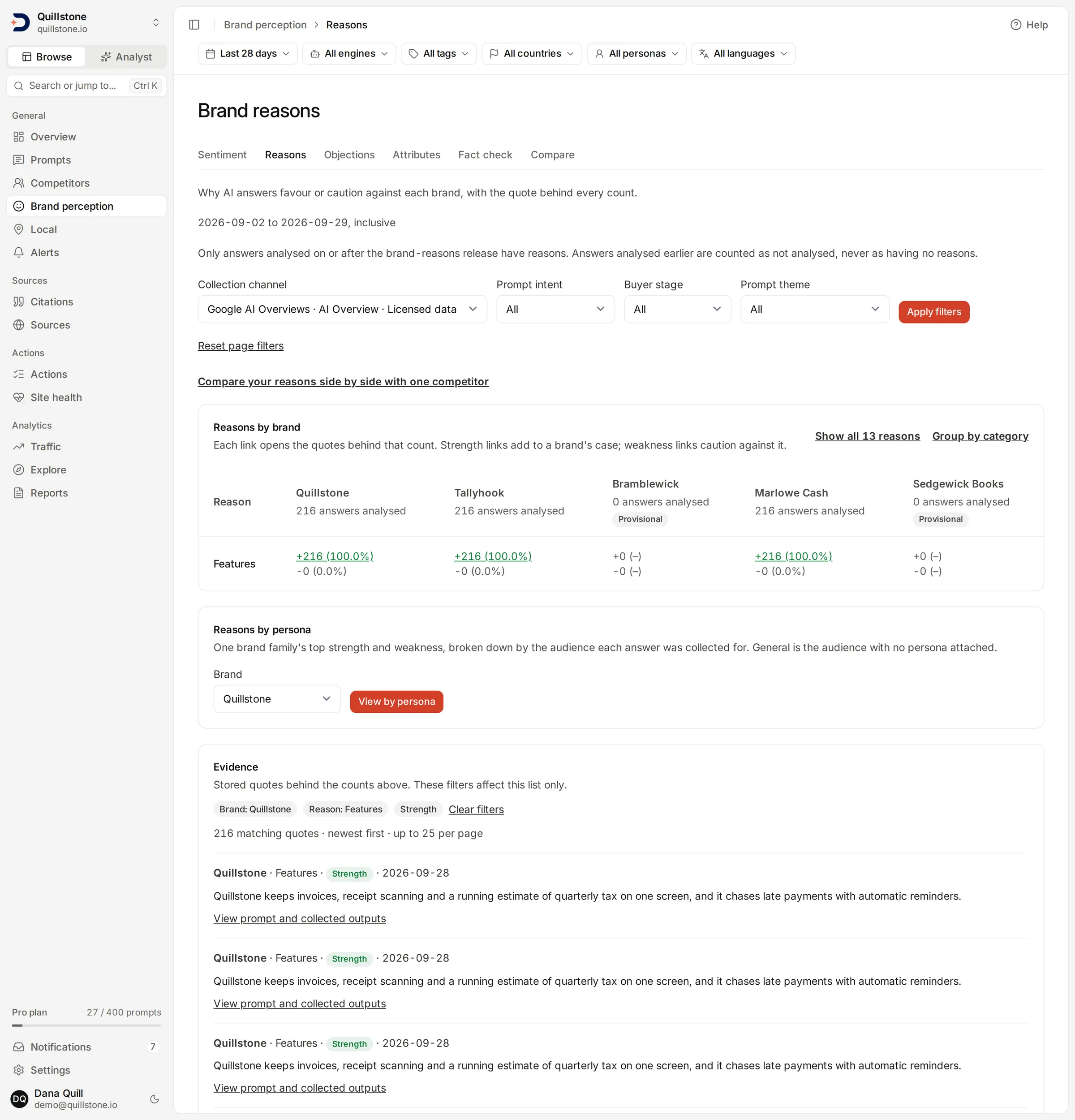Click the DQ user avatar
This screenshot has width=1075, height=1120.
pyautogui.click(x=19, y=1099)
